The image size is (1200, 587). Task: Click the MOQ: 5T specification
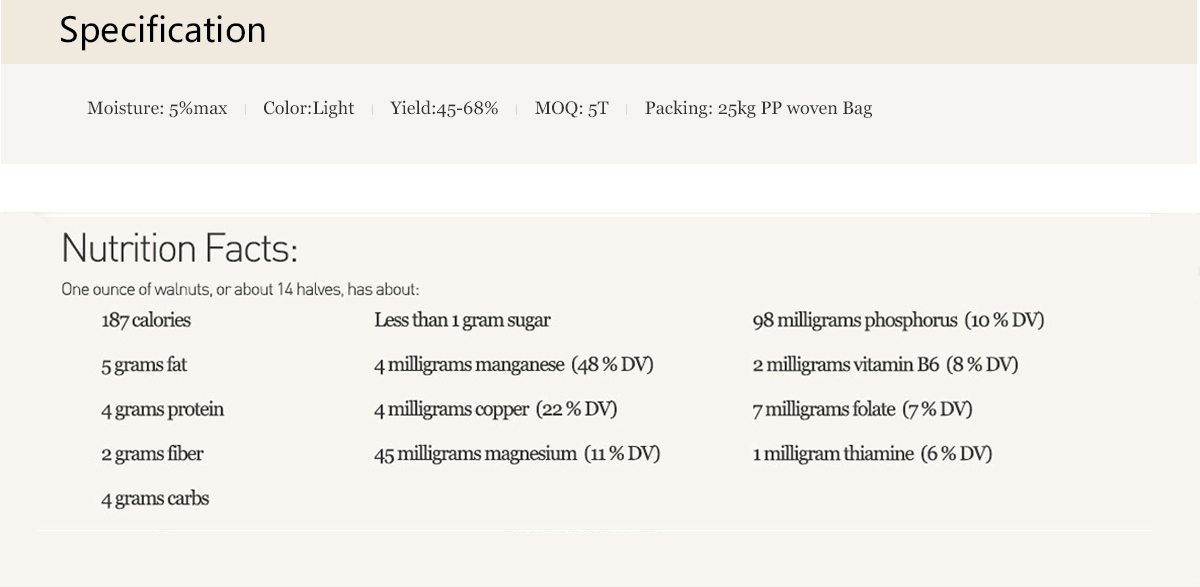click(x=571, y=108)
